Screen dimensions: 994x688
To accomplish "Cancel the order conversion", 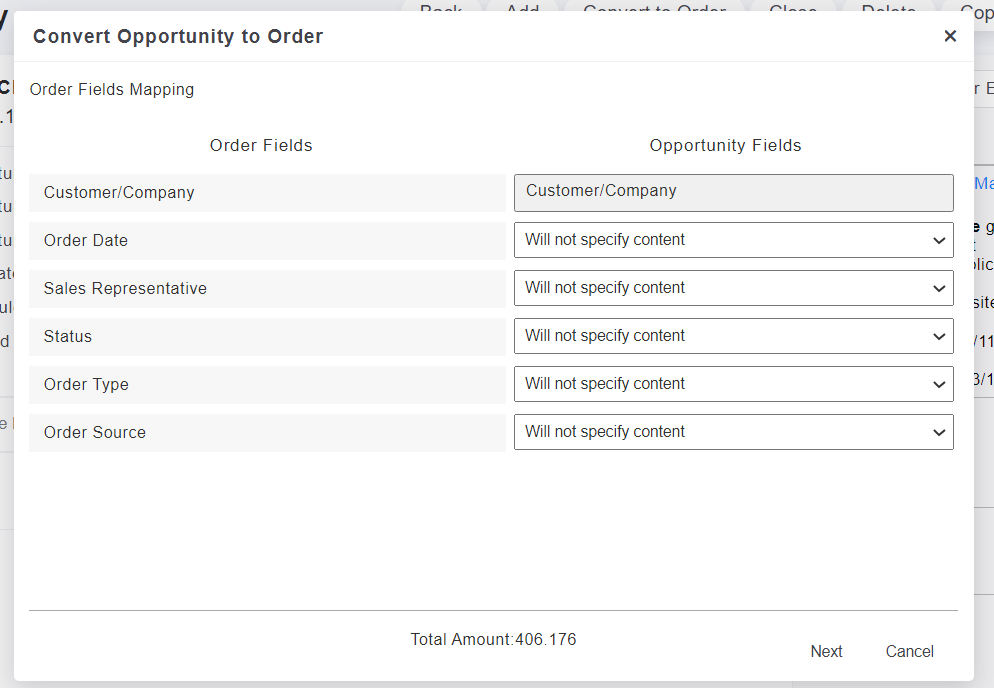I will pyautogui.click(x=909, y=651).
